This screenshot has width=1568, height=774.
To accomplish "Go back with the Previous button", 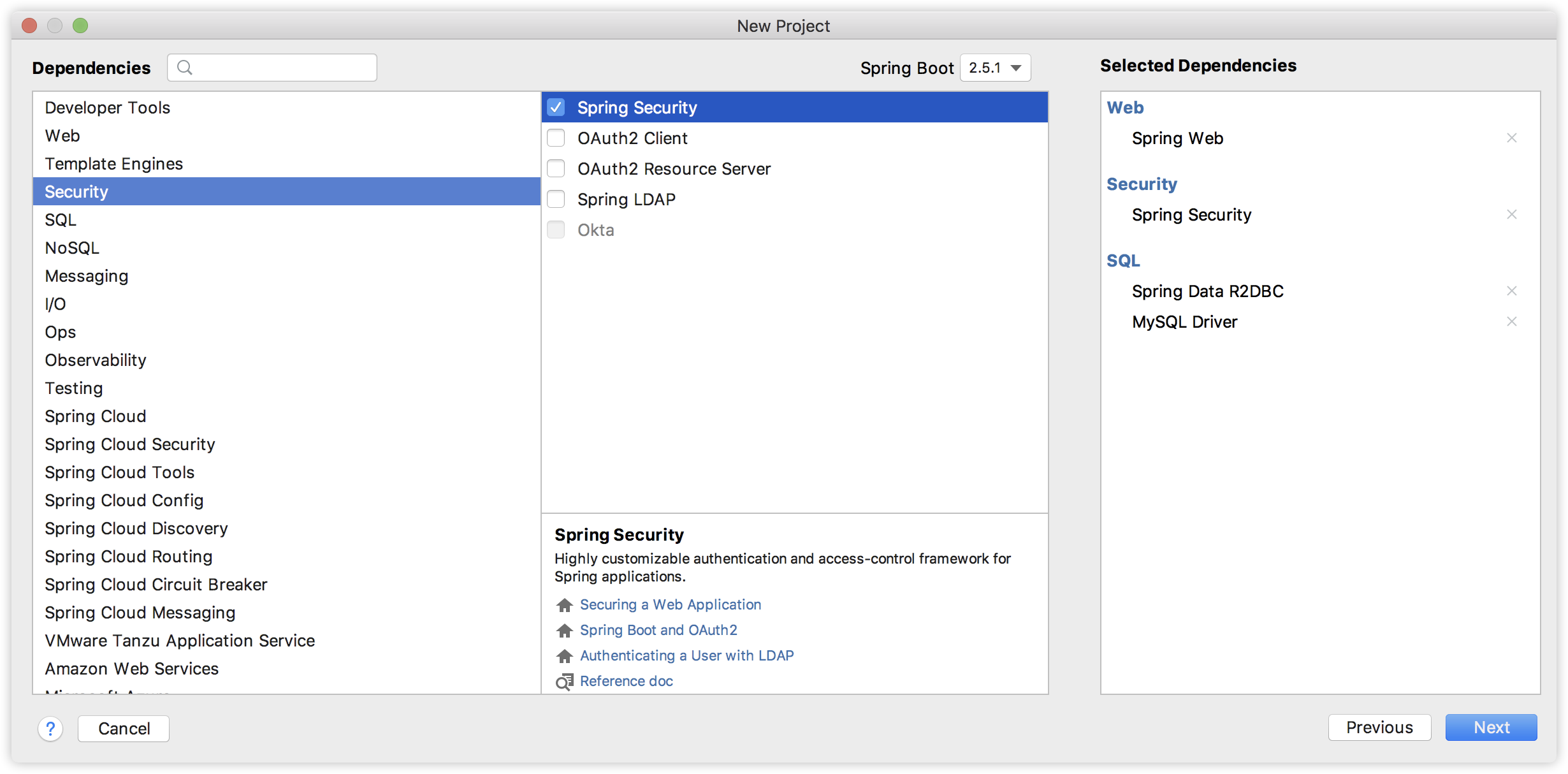I will [1379, 727].
